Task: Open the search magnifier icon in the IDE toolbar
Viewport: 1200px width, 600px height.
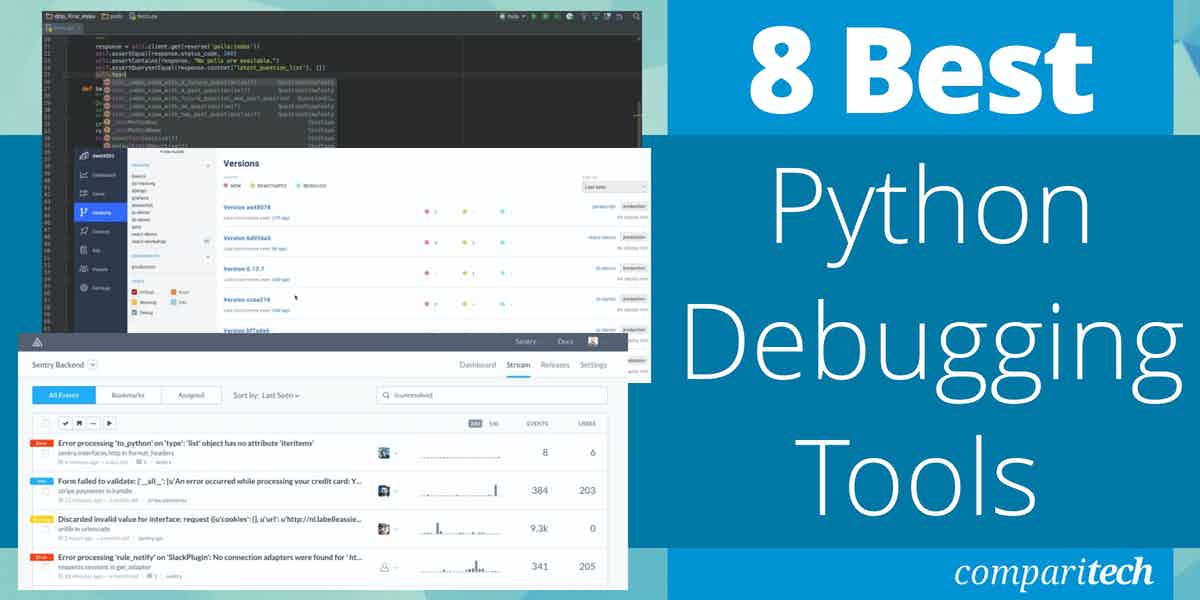Action: point(634,17)
